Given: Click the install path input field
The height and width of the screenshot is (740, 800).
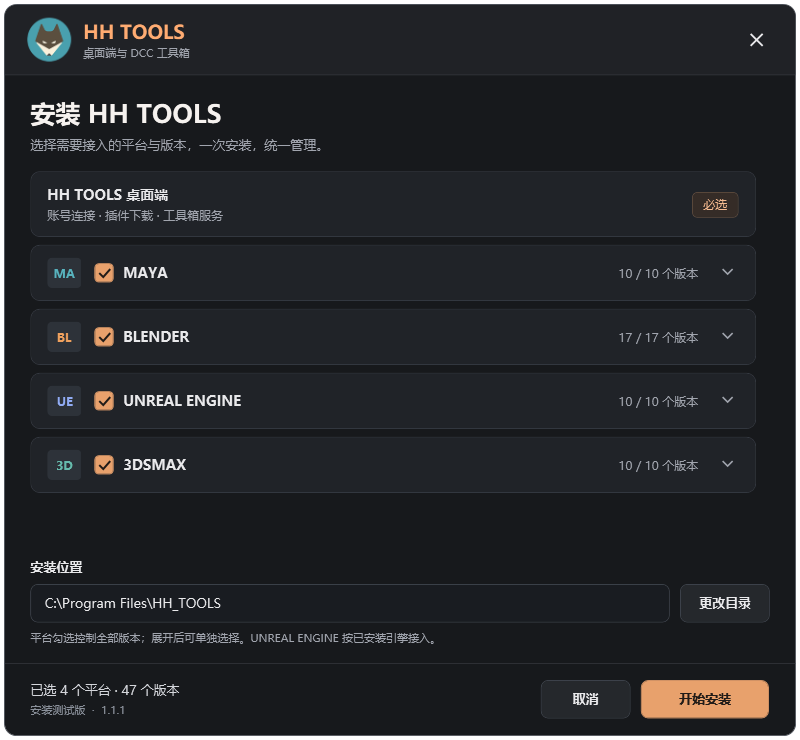Looking at the screenshot, I should point(349,603).
